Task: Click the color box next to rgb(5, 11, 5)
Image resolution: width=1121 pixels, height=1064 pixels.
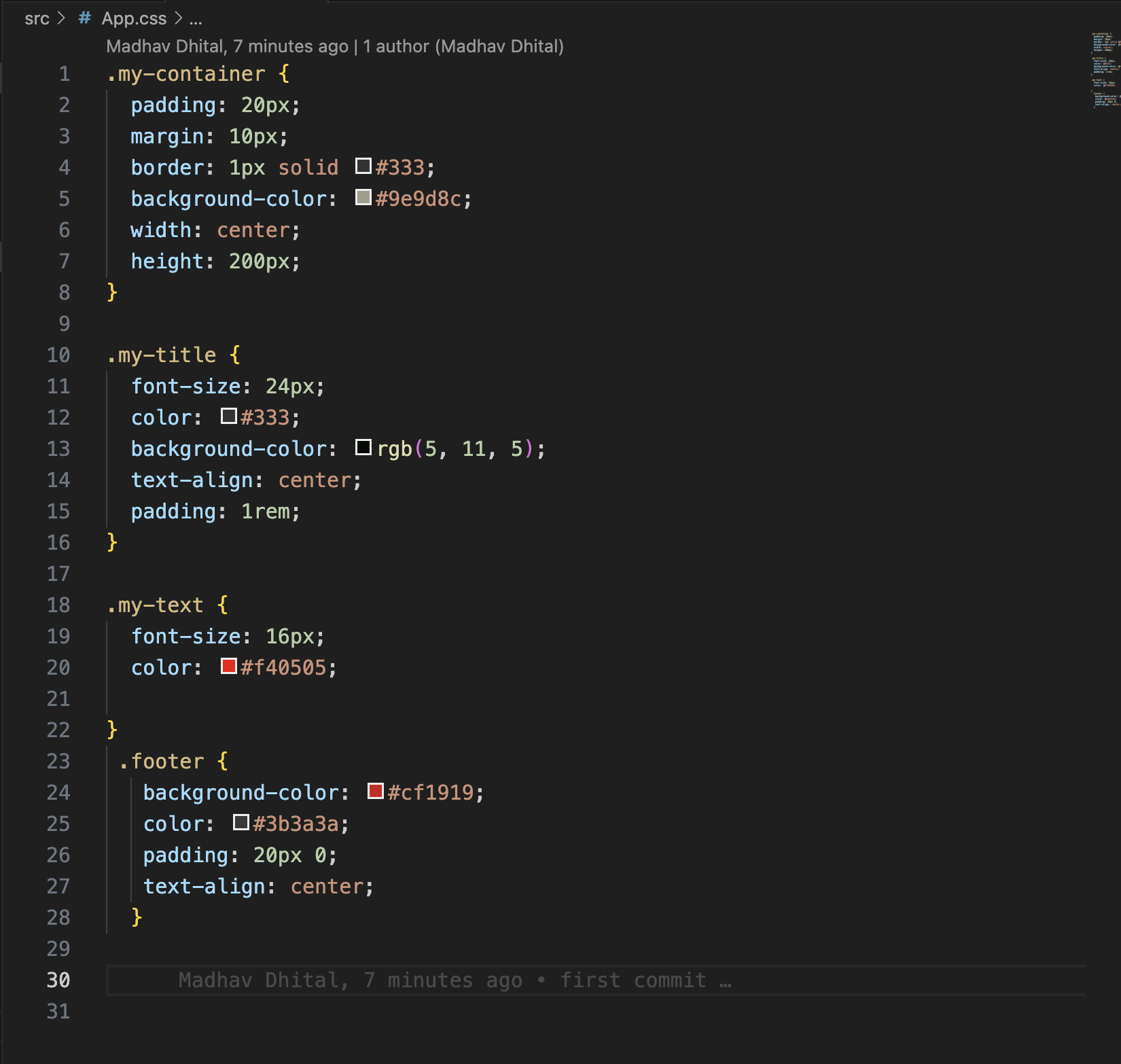Action: click(x=364, y=447)
